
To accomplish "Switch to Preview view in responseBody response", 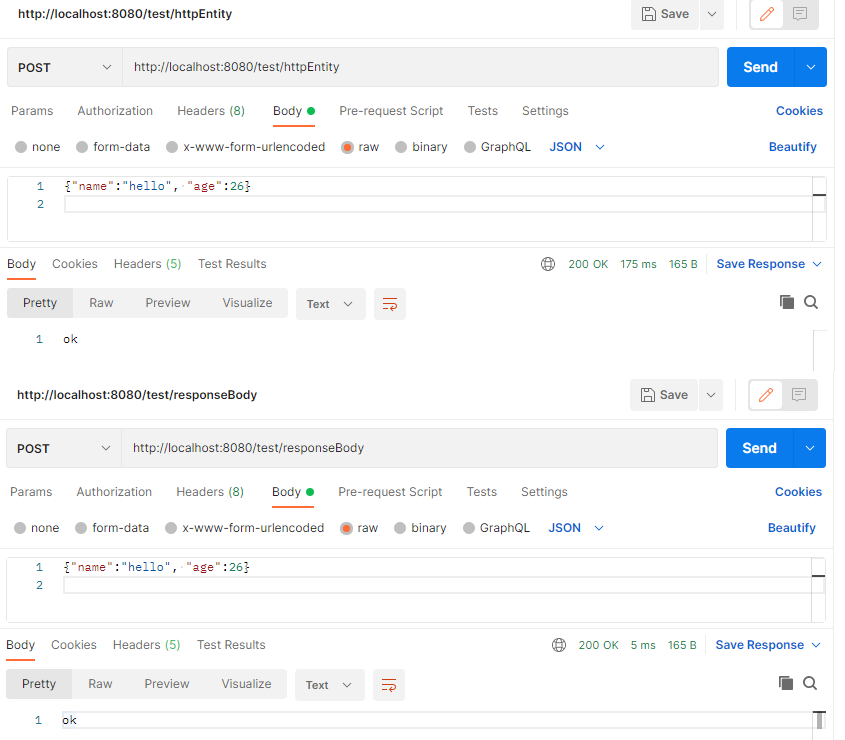I will [167, 684].
